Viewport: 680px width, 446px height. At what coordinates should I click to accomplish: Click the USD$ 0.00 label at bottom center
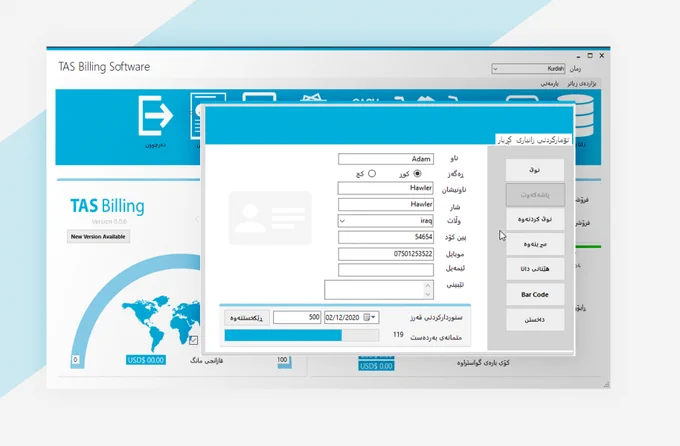[x=376, y=366]
